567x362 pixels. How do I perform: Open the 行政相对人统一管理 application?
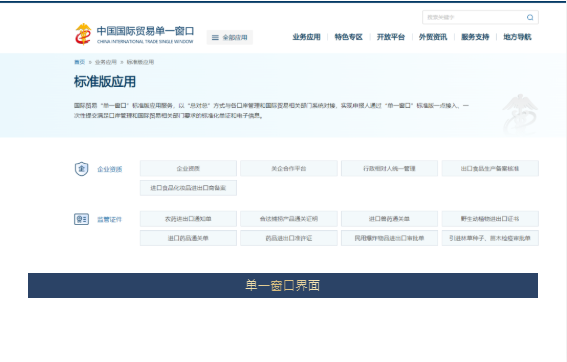coord(389,169)
